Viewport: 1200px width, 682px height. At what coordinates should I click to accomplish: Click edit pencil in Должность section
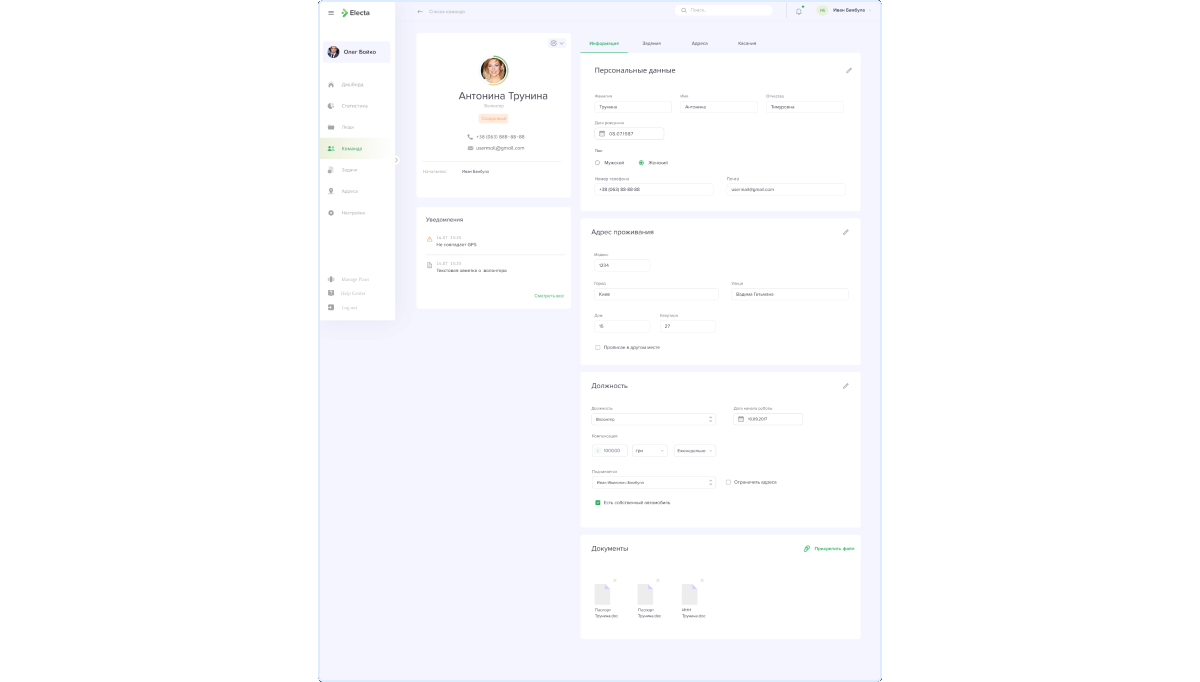coord(846,386)
